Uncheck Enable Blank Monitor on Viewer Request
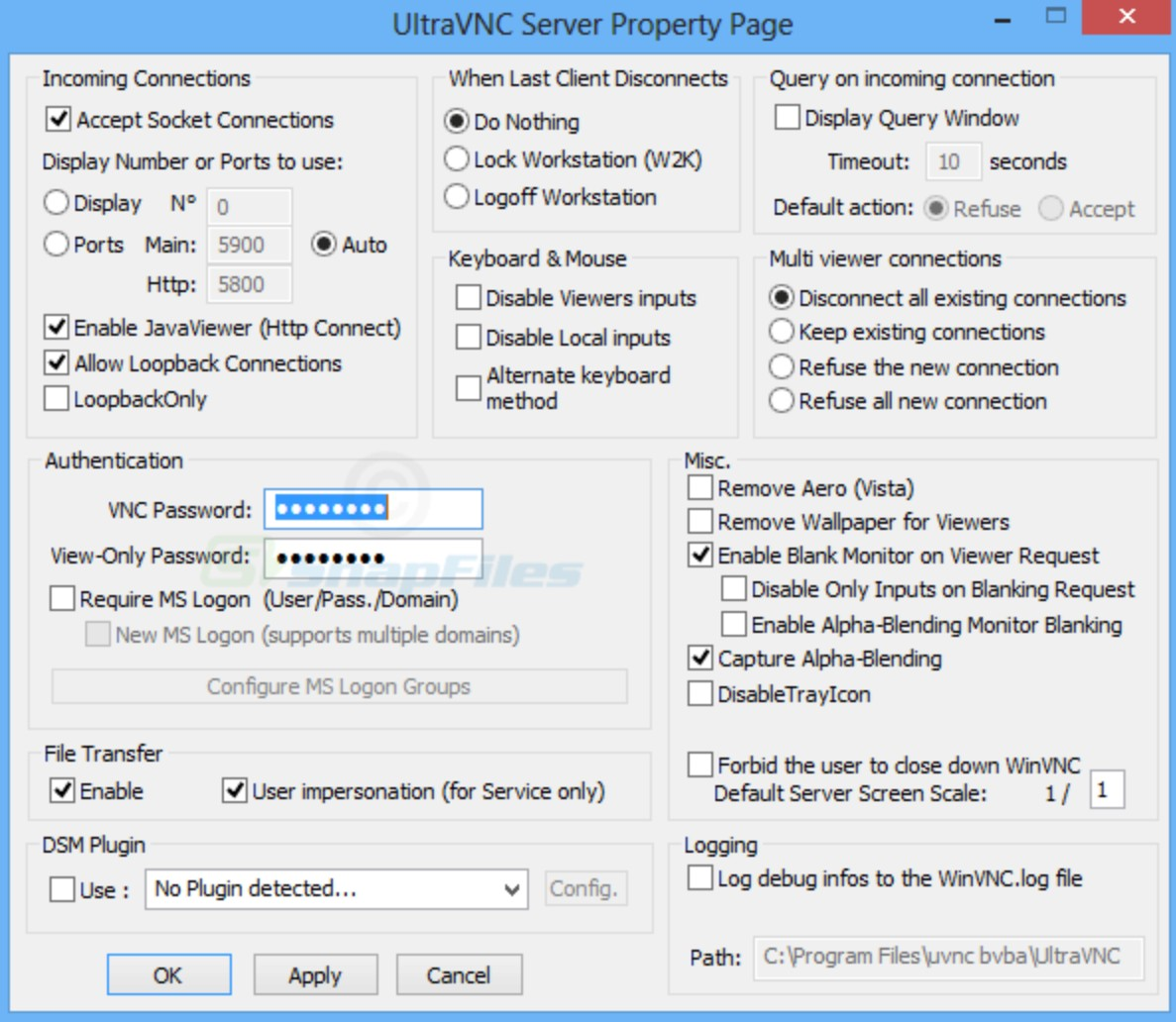This screenshot has height=1022, width=1176. [x=700, y=555]
